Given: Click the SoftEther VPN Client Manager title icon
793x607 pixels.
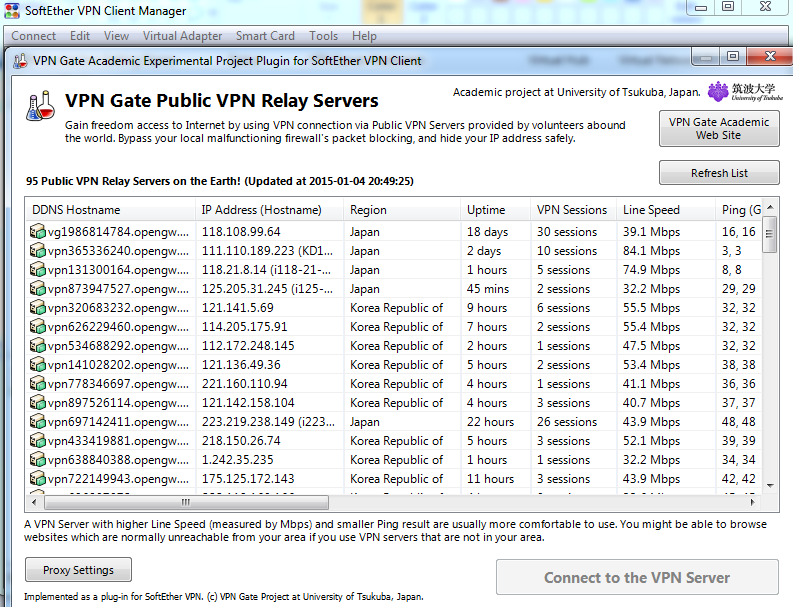Looking at the screenshot, I should (x=11, y=11).
